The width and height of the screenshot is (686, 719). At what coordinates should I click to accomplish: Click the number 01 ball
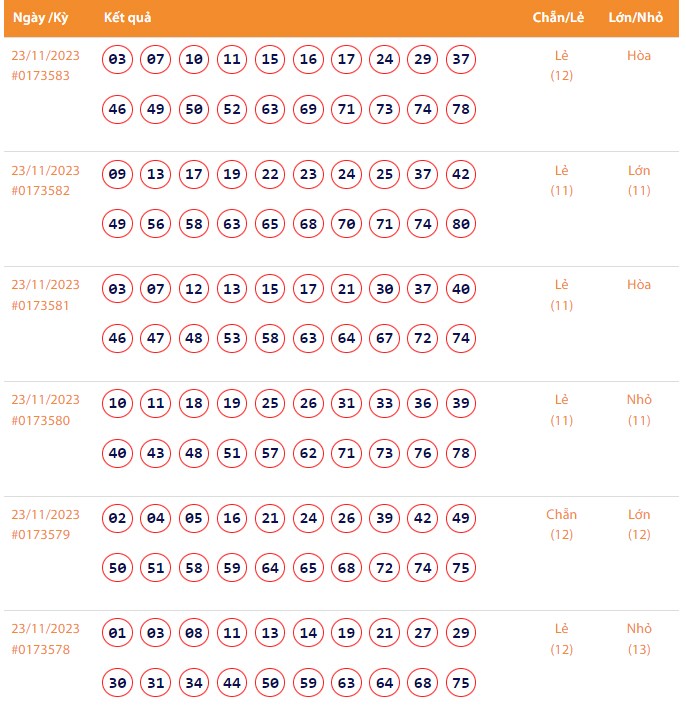(x=118, y=633)
